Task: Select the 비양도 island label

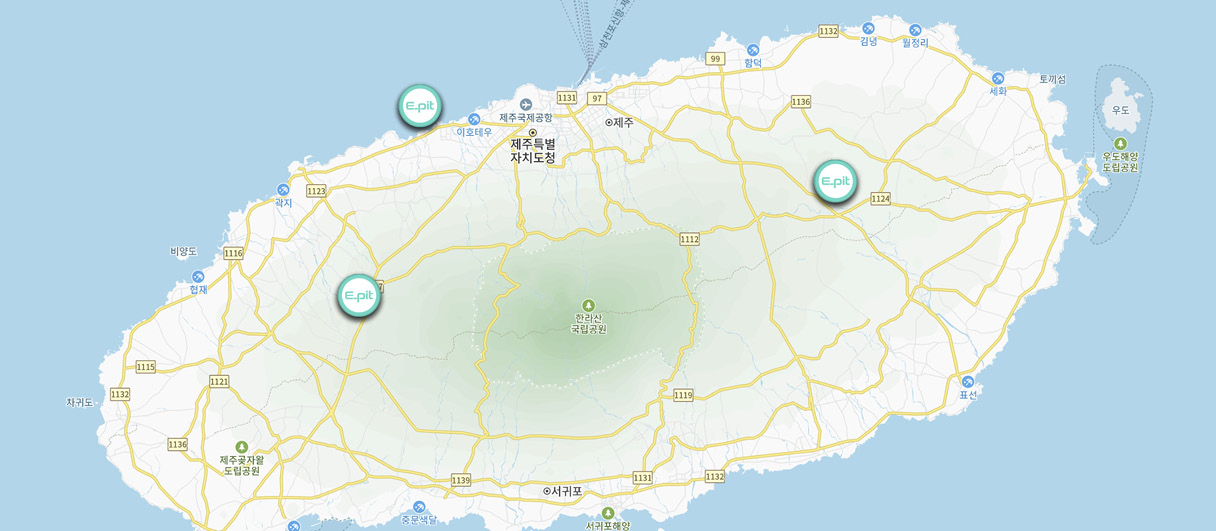Action: coord(184,251)
